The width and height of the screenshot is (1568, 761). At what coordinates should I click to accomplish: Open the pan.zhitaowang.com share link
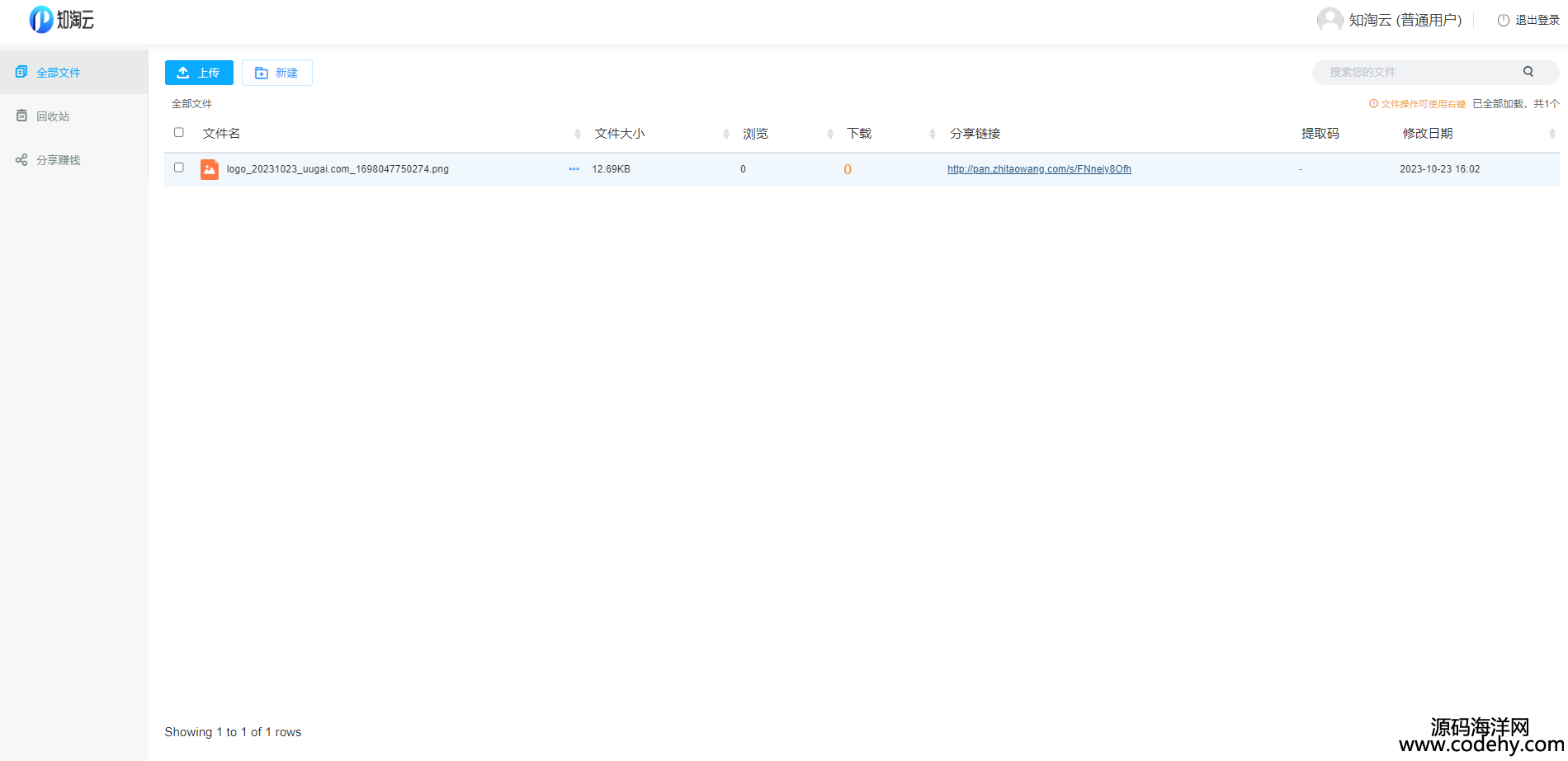1039,169
